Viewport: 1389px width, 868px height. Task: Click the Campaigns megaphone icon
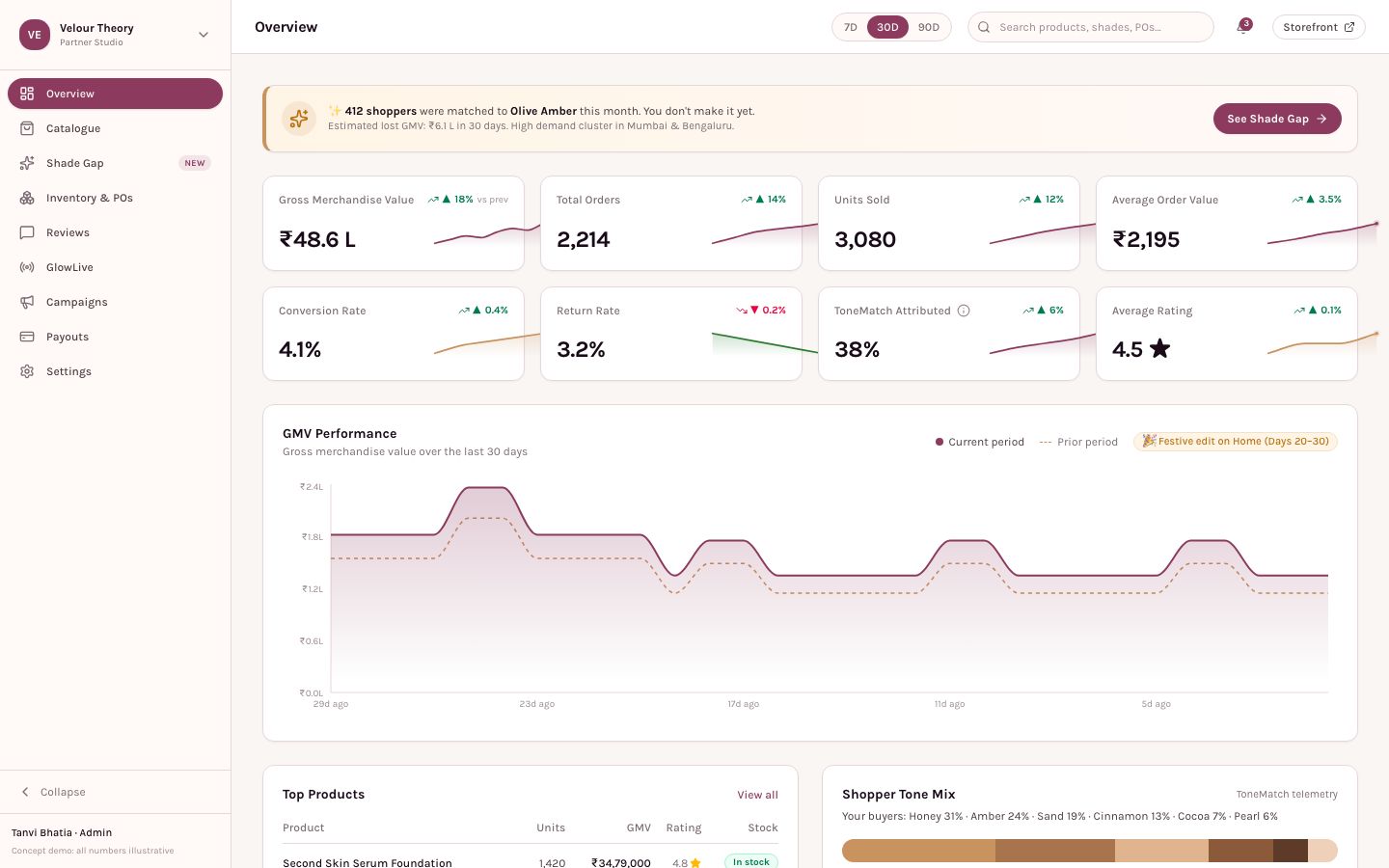[x=27, y=302]
